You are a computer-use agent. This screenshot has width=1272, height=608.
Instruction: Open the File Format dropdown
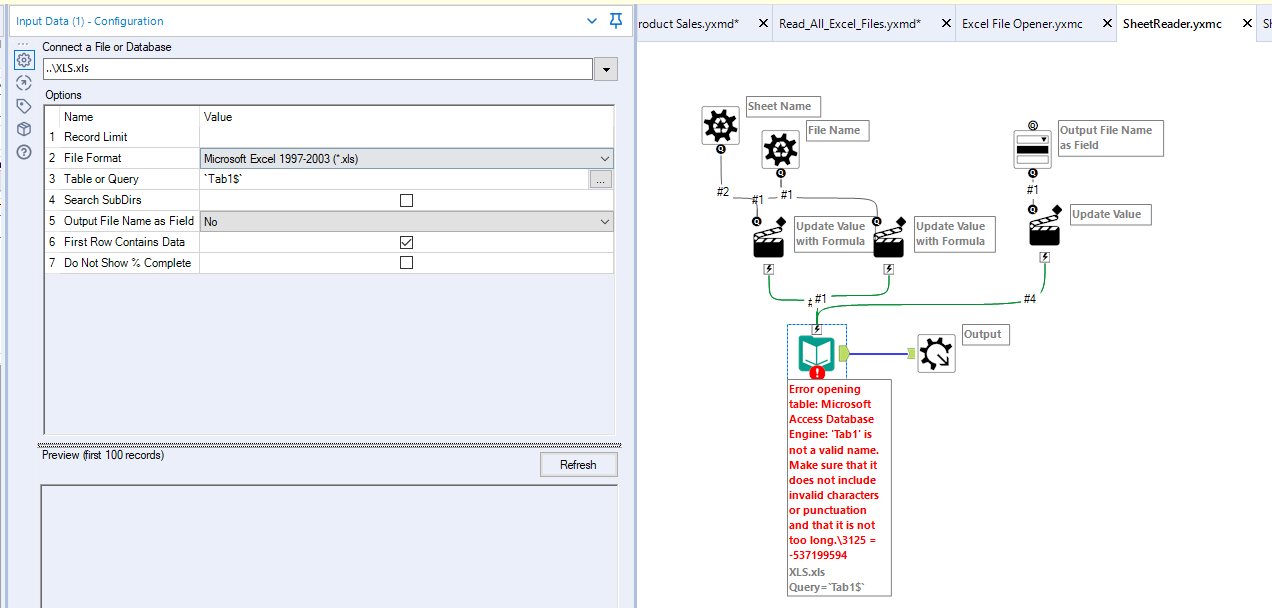tap(603, 157)
